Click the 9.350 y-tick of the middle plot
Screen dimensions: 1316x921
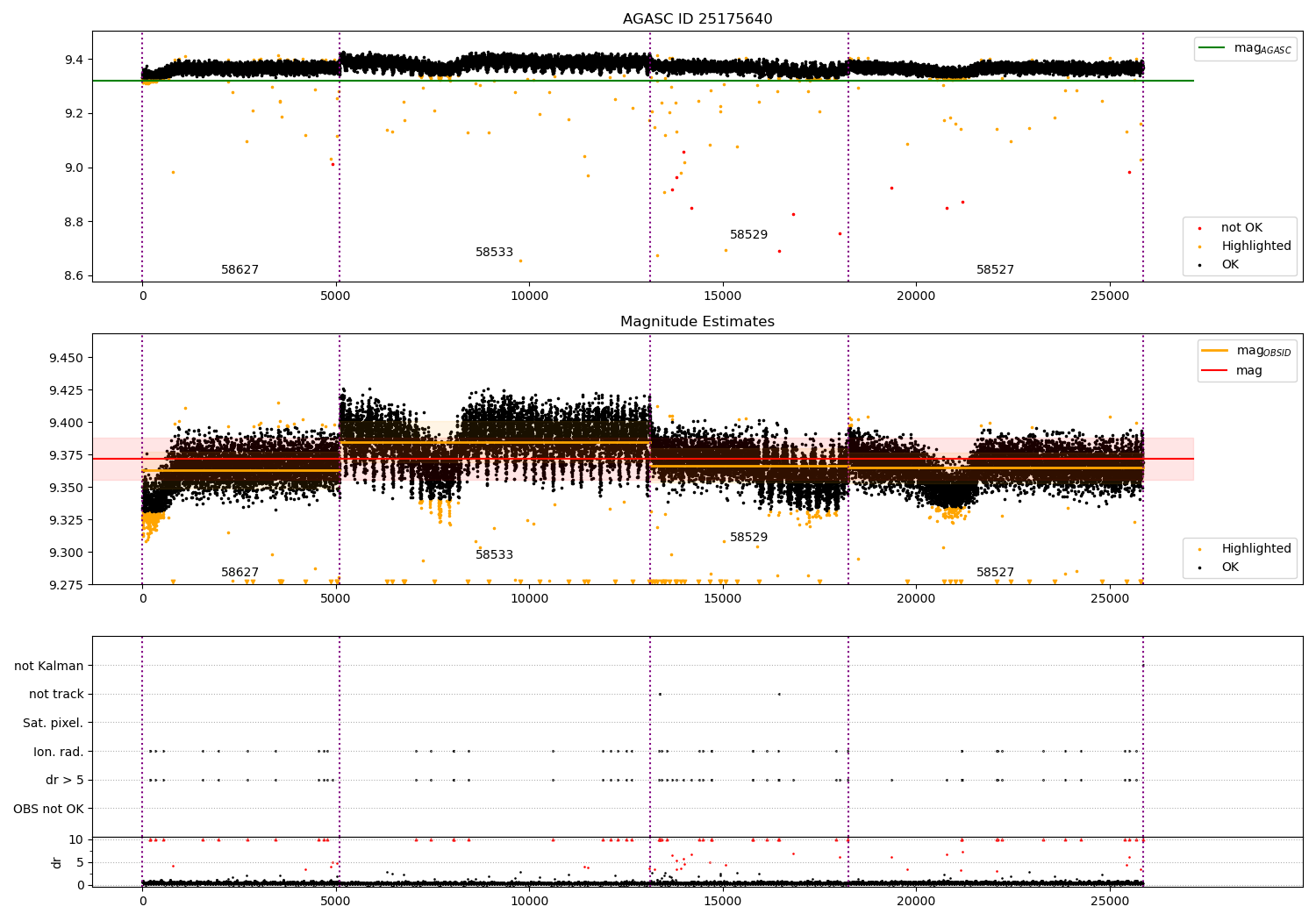tap(67, 488)
